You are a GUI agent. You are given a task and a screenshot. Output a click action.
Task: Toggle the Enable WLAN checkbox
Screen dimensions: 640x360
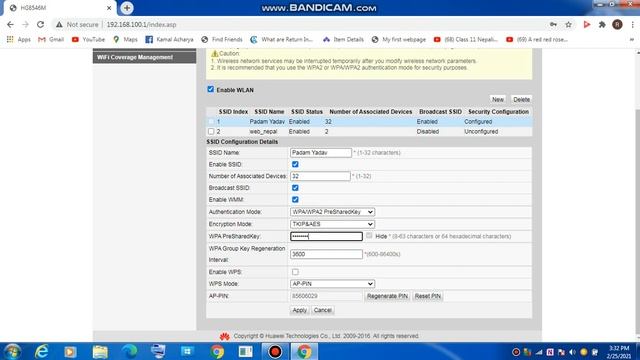[x=211, y=89]
